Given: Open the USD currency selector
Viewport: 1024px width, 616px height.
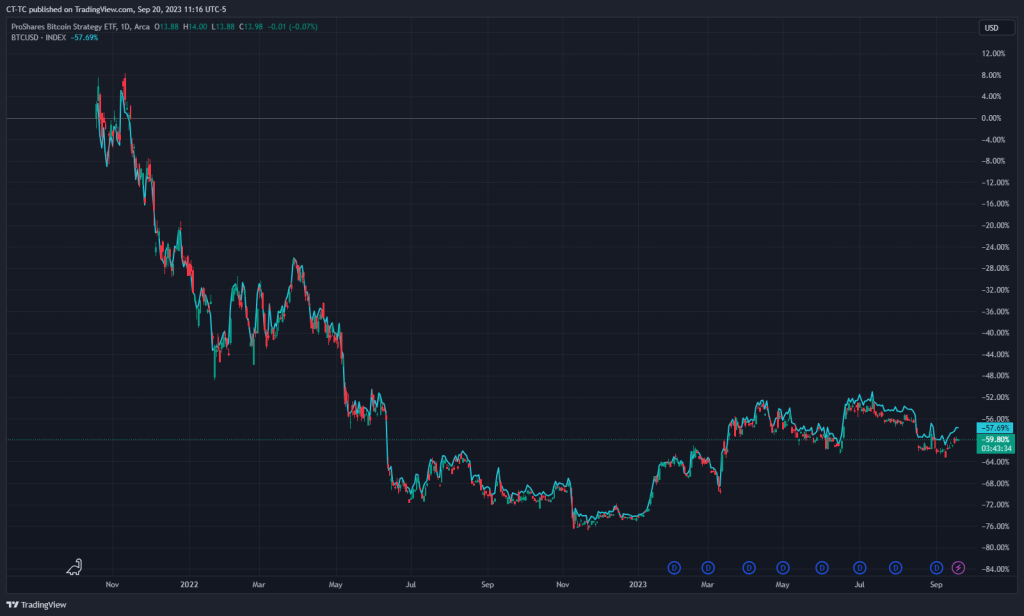Looking at the screenshot, I should pos(992,27).
